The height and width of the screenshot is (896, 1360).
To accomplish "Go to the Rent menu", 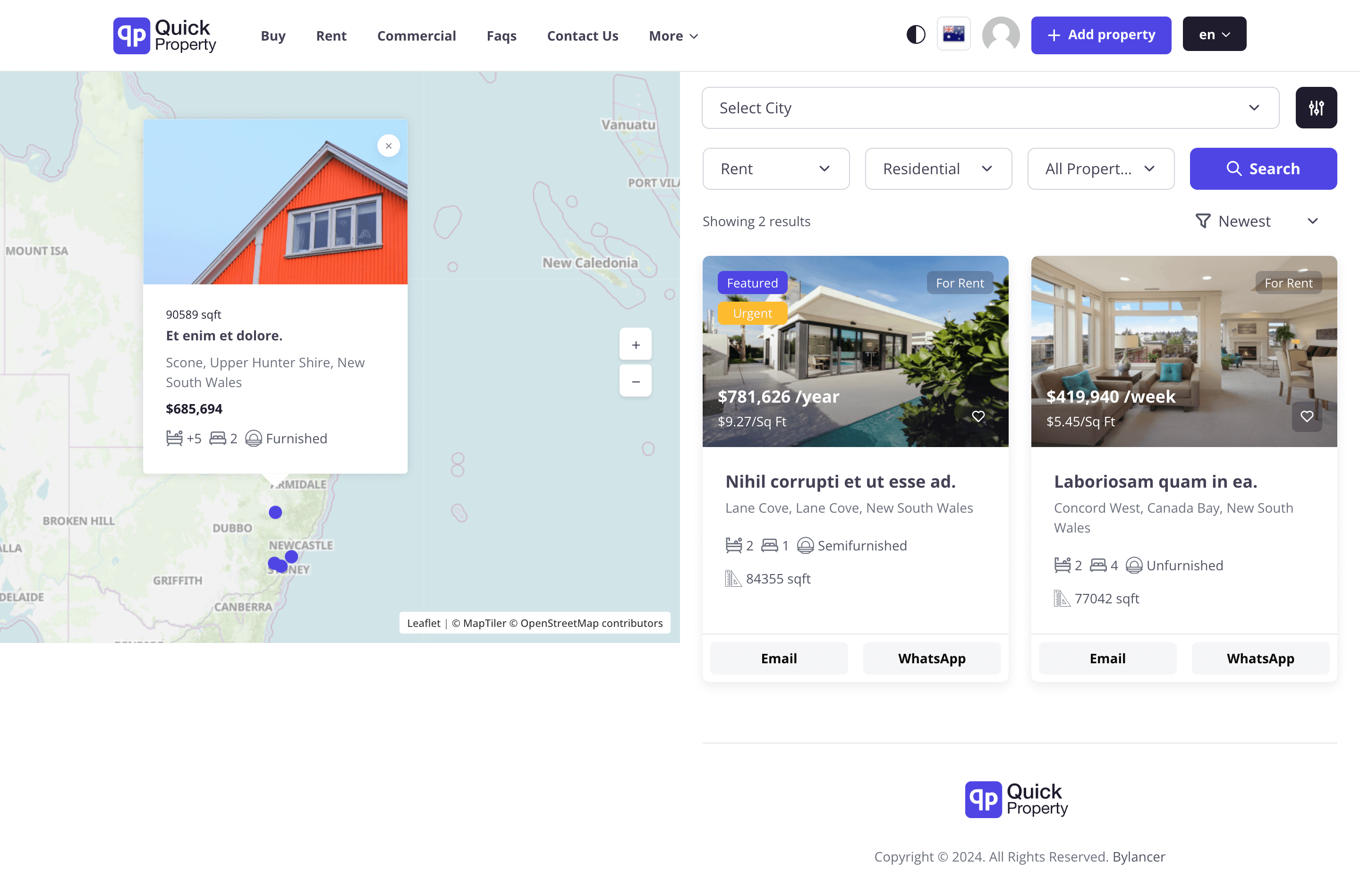I will click(331, 36).
